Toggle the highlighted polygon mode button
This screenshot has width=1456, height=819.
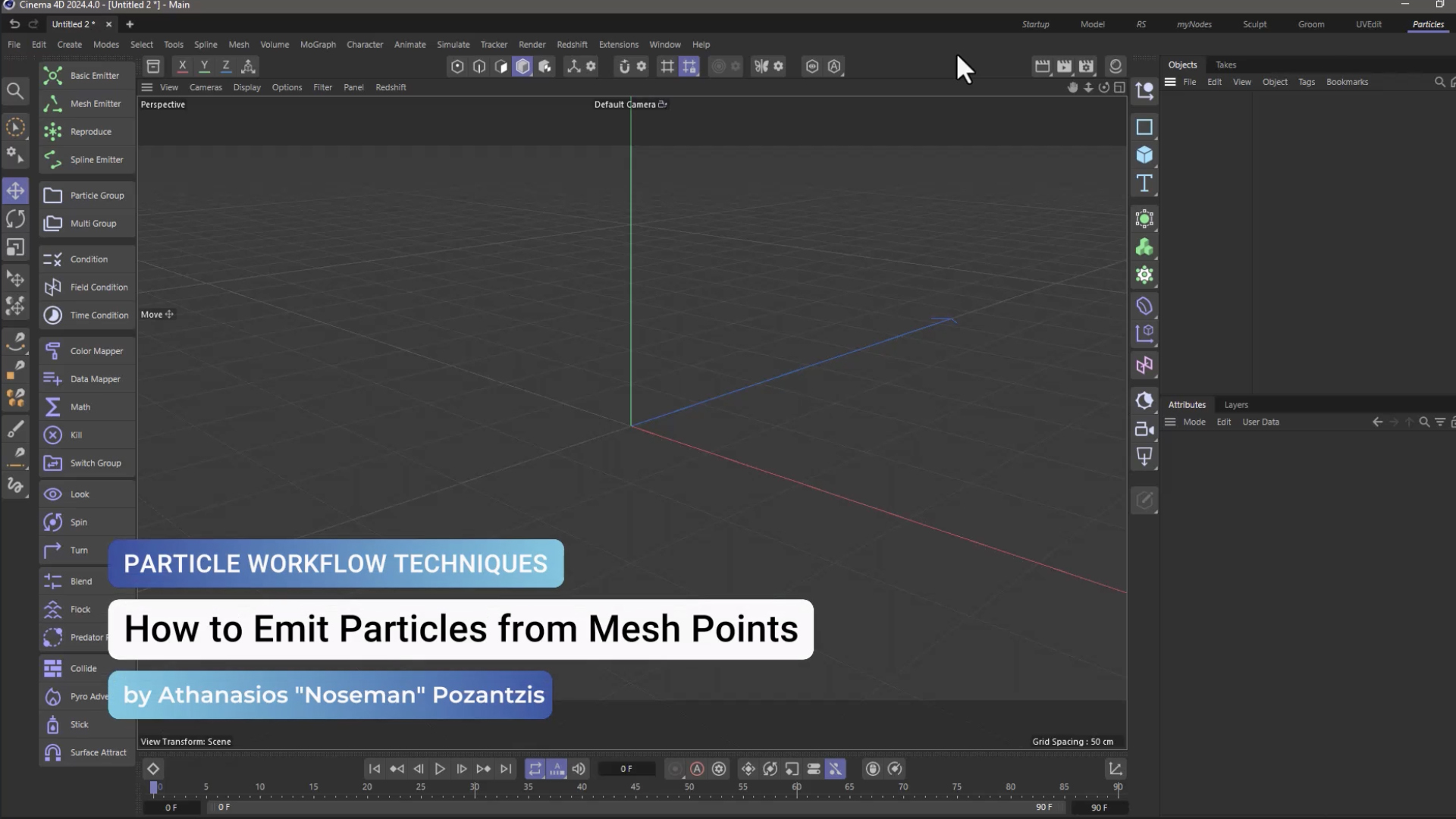[523, 67]
